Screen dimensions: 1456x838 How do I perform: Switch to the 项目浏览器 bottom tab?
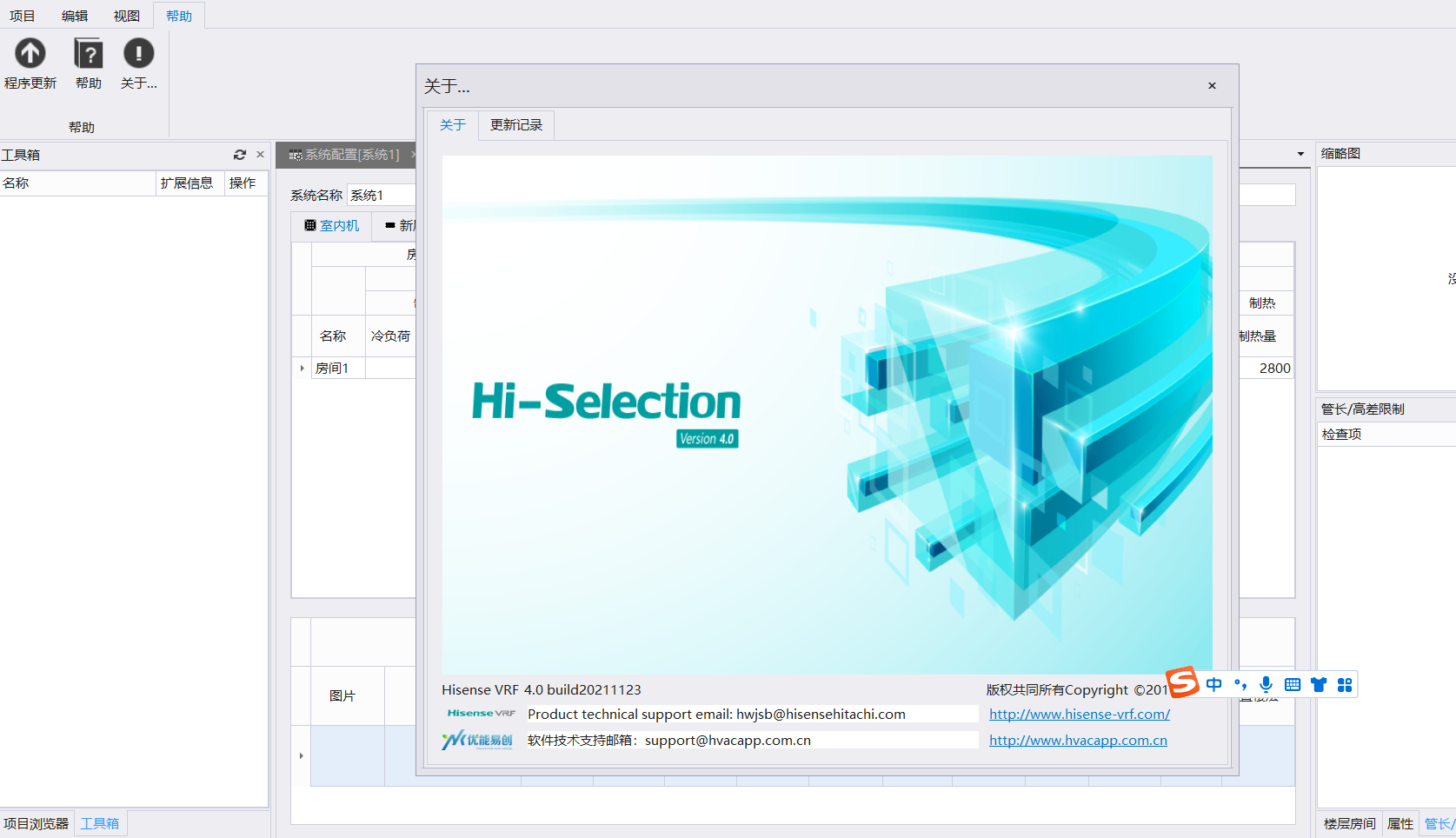point(37,823)
